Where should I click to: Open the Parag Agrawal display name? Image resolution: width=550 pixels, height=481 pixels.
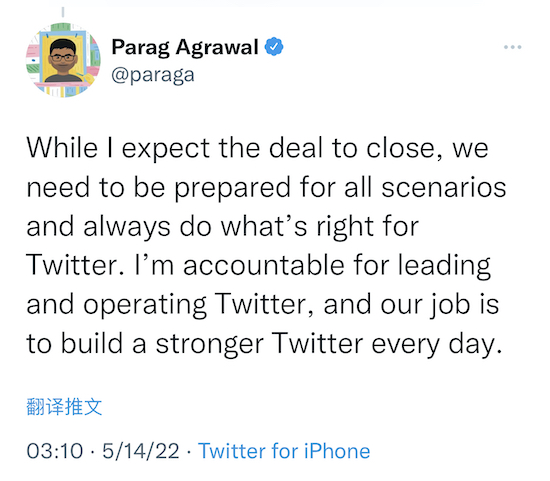click(x=185, y=47)
